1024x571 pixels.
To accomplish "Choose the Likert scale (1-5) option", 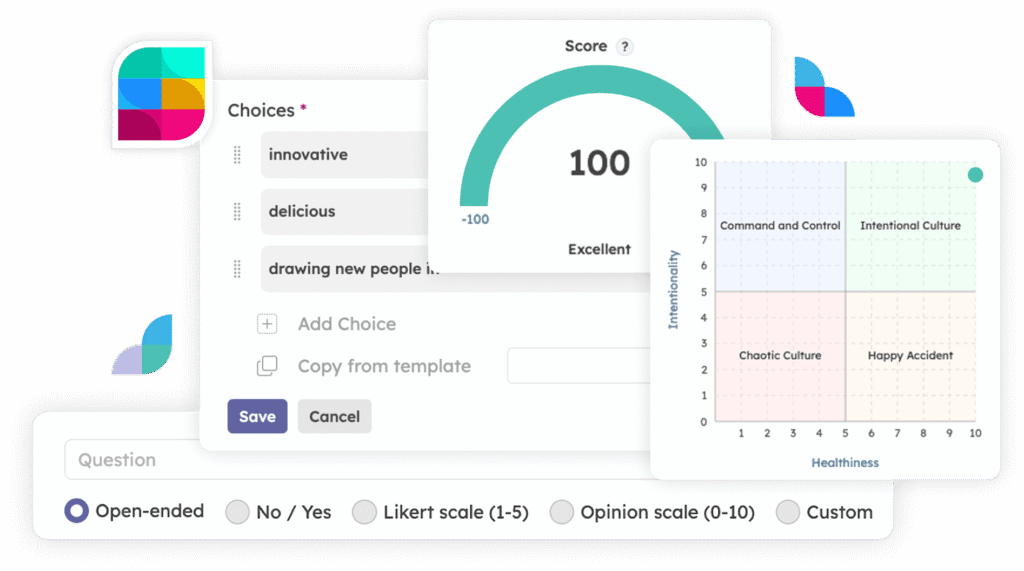I will coord(364,512).
